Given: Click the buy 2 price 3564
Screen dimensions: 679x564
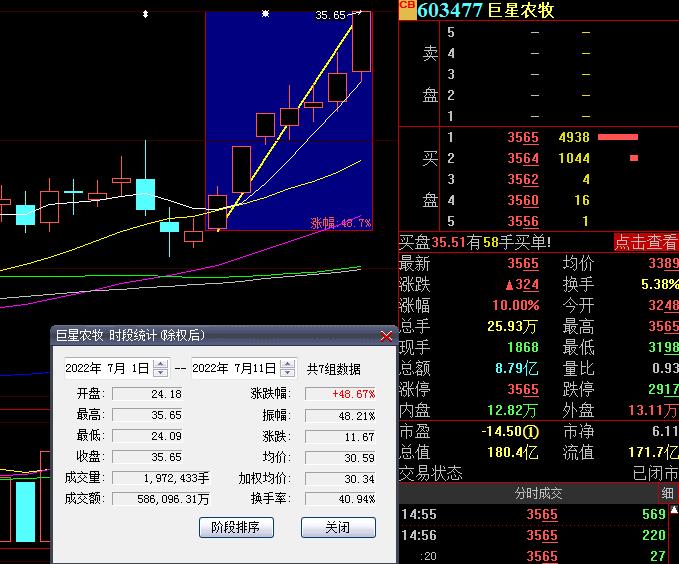Looking at the screenshot, I should pyautogui.click(x=522, y=158).
